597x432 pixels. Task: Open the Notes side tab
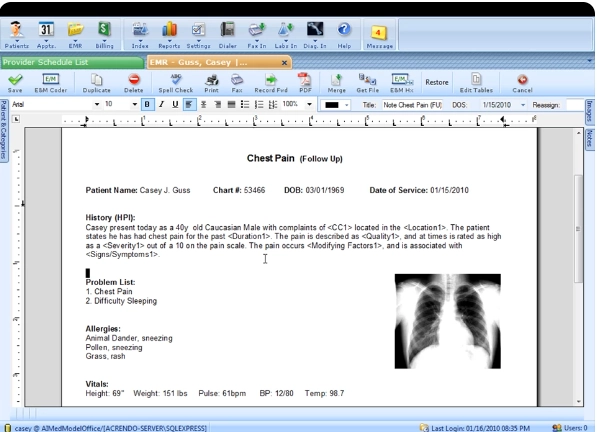(x=589, y=138)
